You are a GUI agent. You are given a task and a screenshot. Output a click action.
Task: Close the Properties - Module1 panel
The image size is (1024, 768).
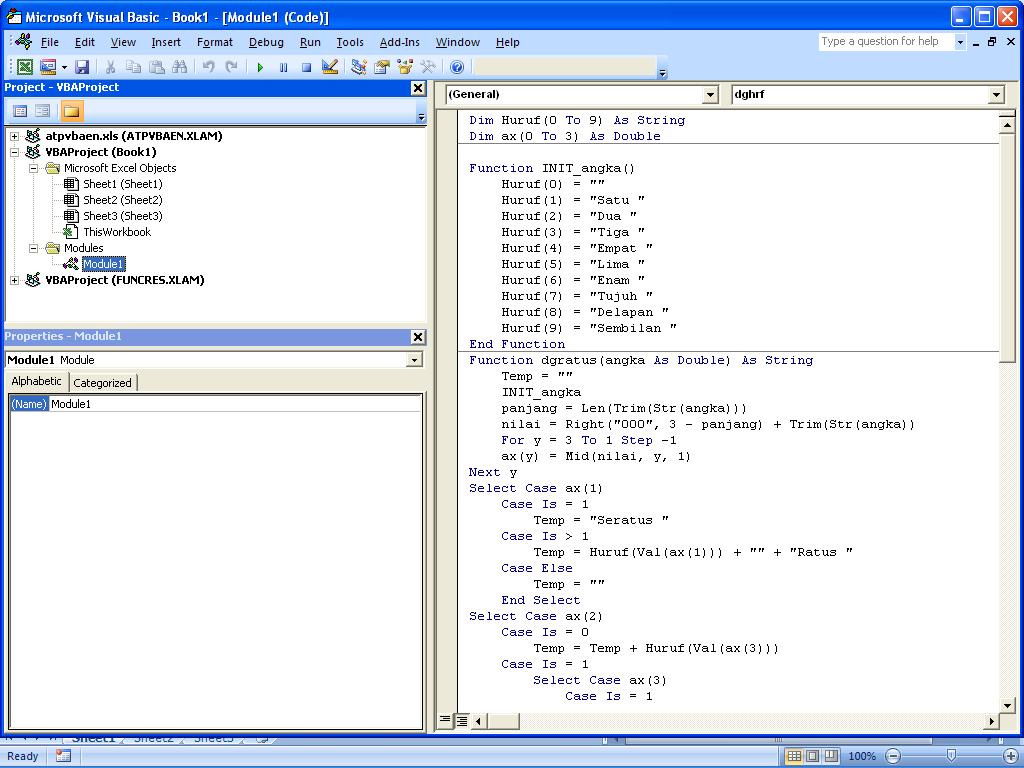[419, 337]
